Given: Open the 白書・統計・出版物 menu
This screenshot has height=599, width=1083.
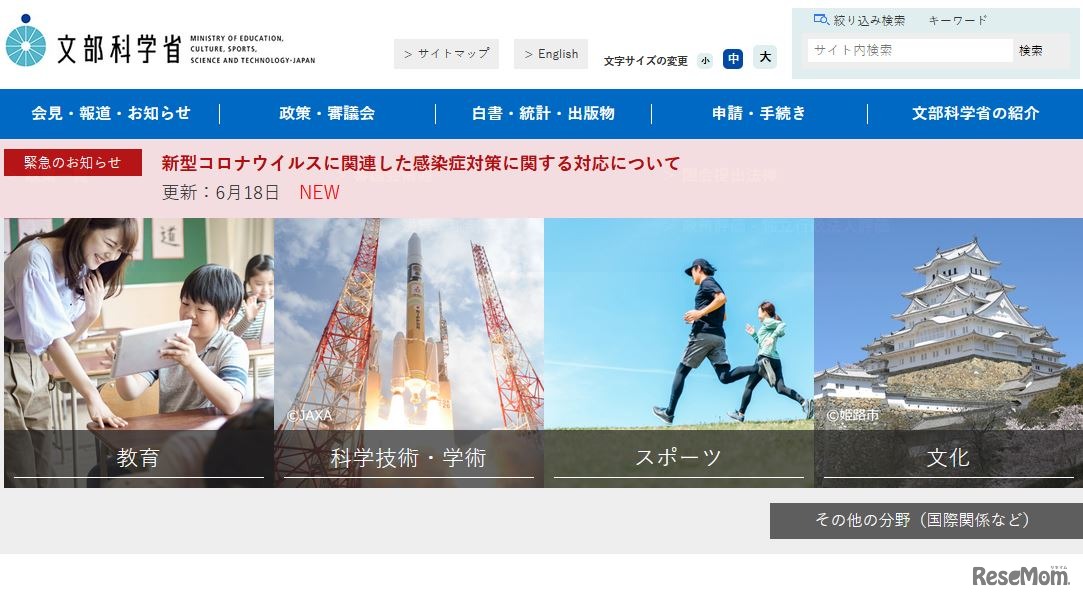Looking at the screenshot, I should (541, 113).
